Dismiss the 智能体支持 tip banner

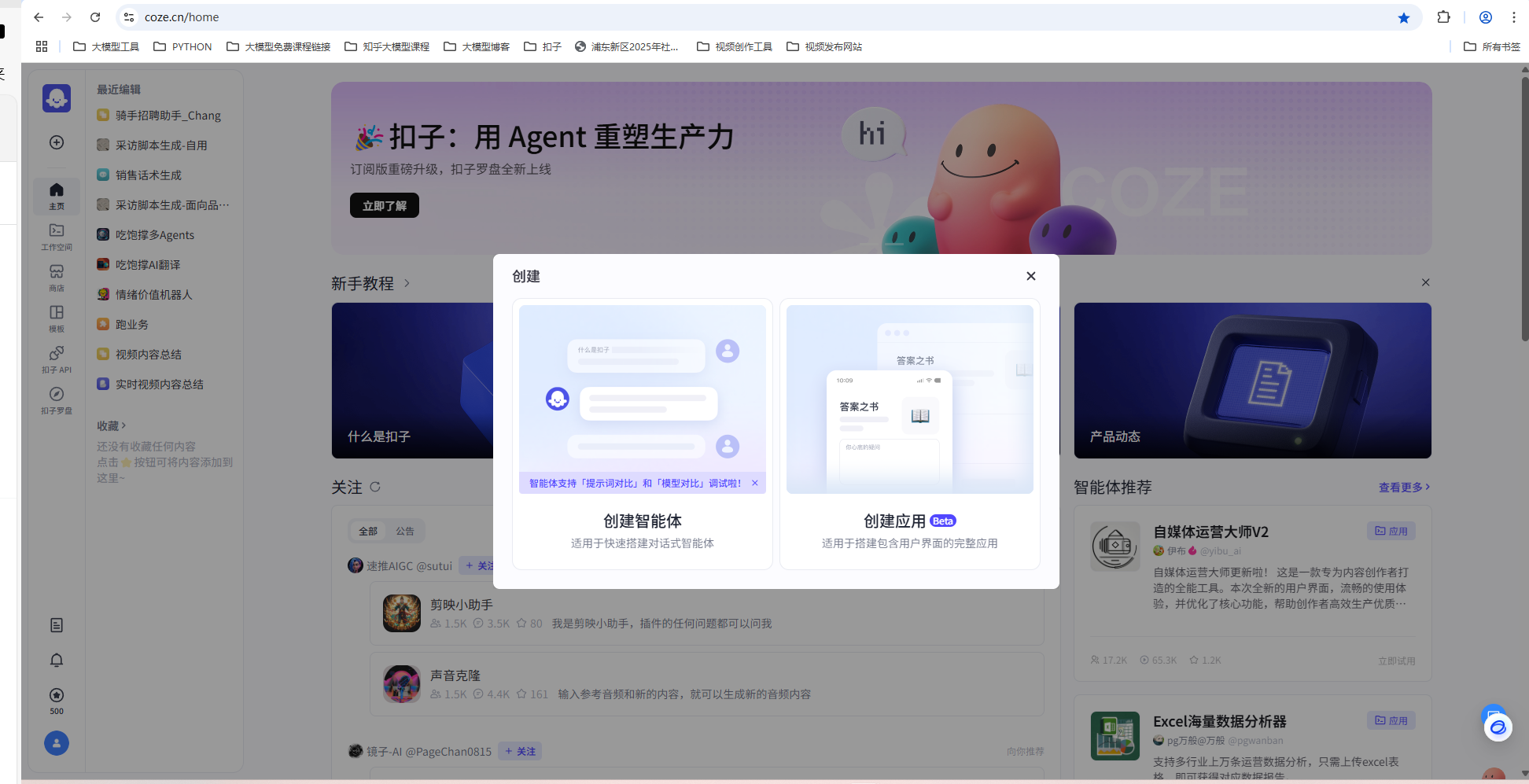[755, 484]
